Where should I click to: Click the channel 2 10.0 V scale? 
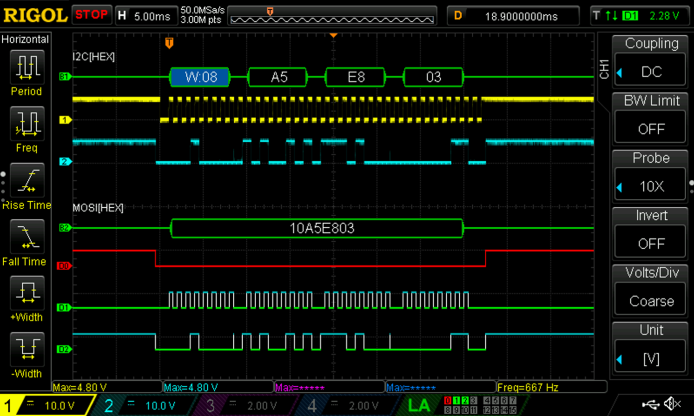[x=160, y=406]
